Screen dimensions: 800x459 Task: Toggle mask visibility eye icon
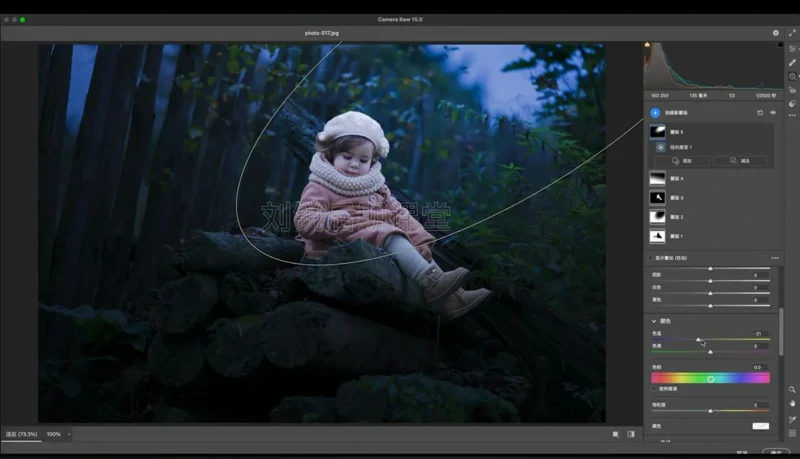click(x=773, y=113)
